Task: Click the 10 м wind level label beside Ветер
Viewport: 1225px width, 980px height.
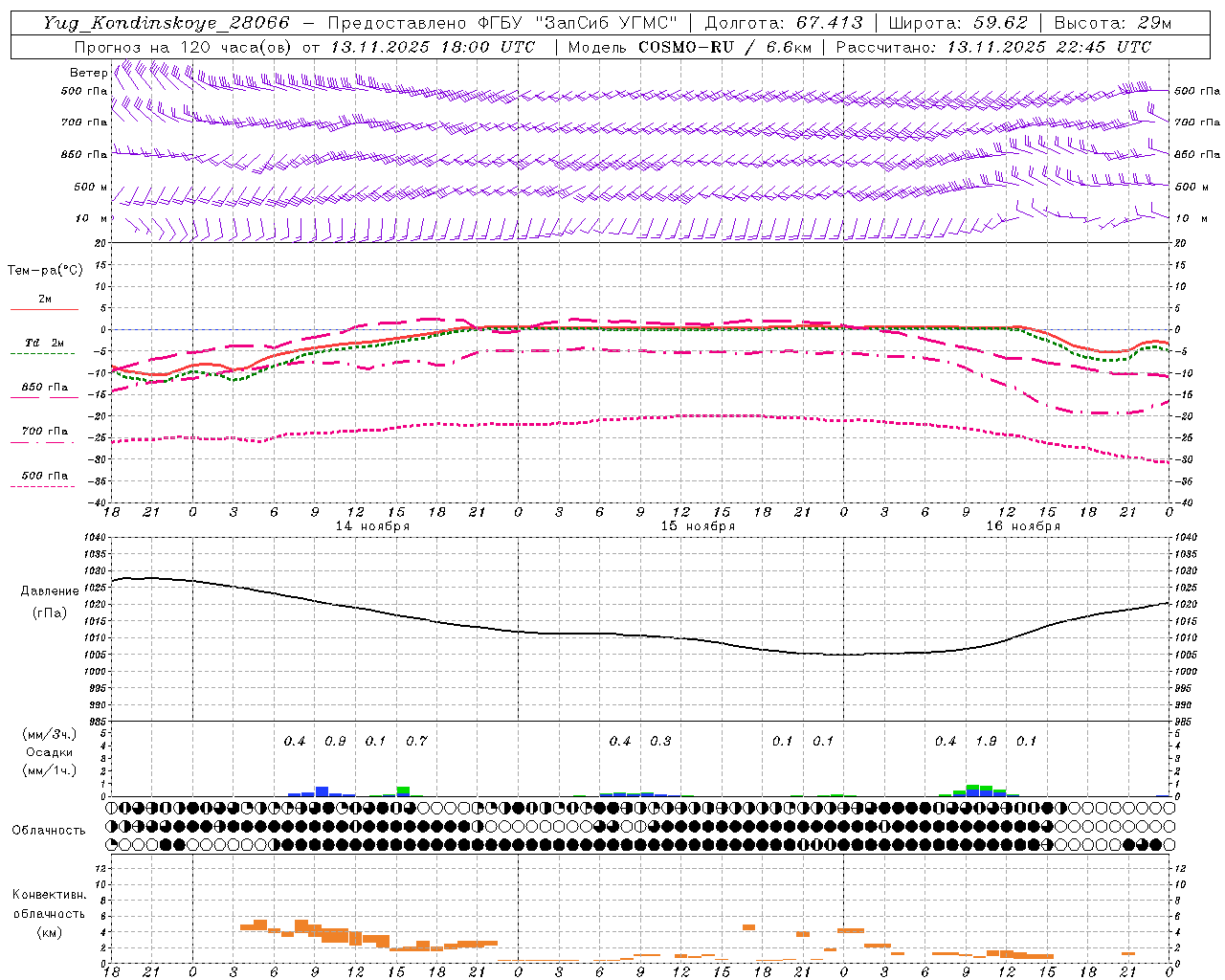Action: tap(91, 218)
